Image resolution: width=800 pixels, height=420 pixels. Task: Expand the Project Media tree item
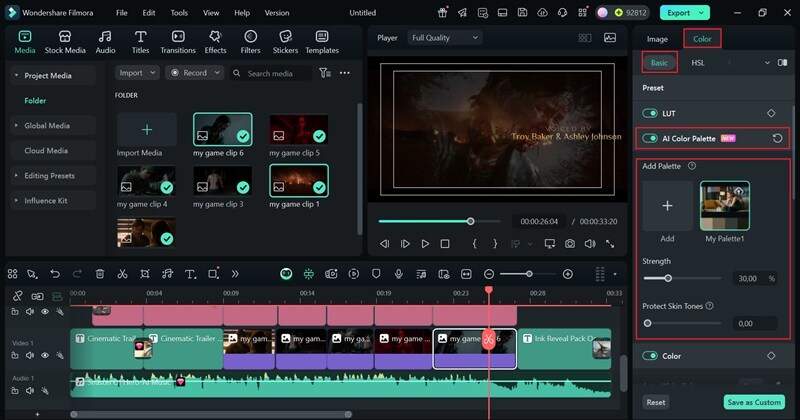tap(17, 76)
